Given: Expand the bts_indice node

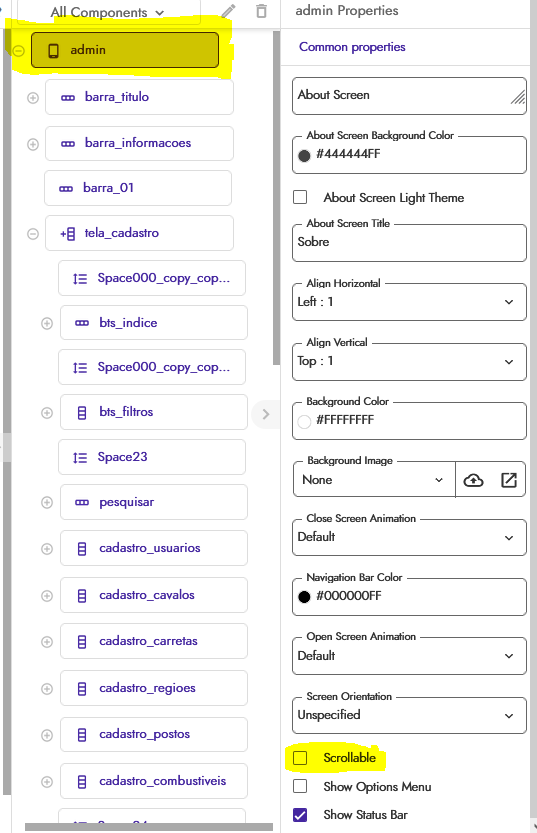Looking at the screenshot, I should 47,324.
